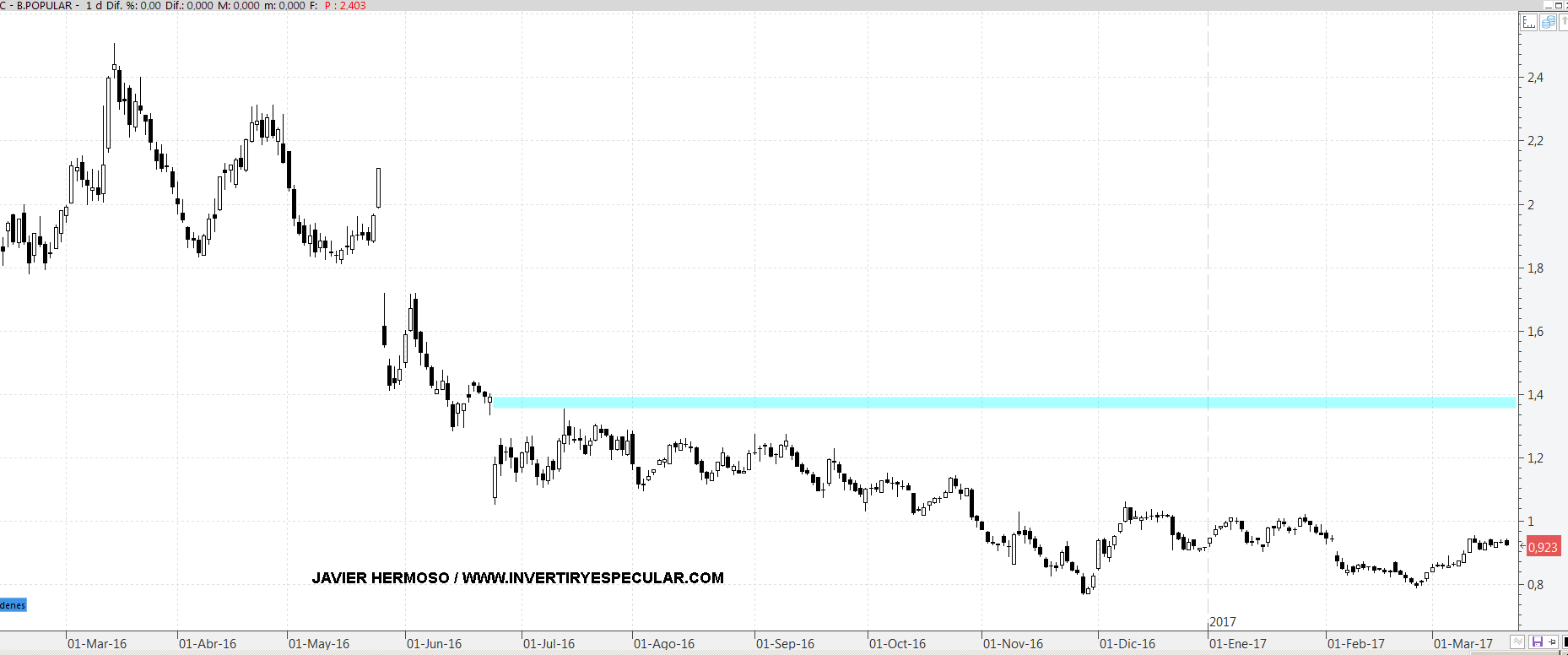Click the gray up-arrow icon
Viewport: 1568px width, 655px height.
pyautogui.click(x=1564, y=23)
